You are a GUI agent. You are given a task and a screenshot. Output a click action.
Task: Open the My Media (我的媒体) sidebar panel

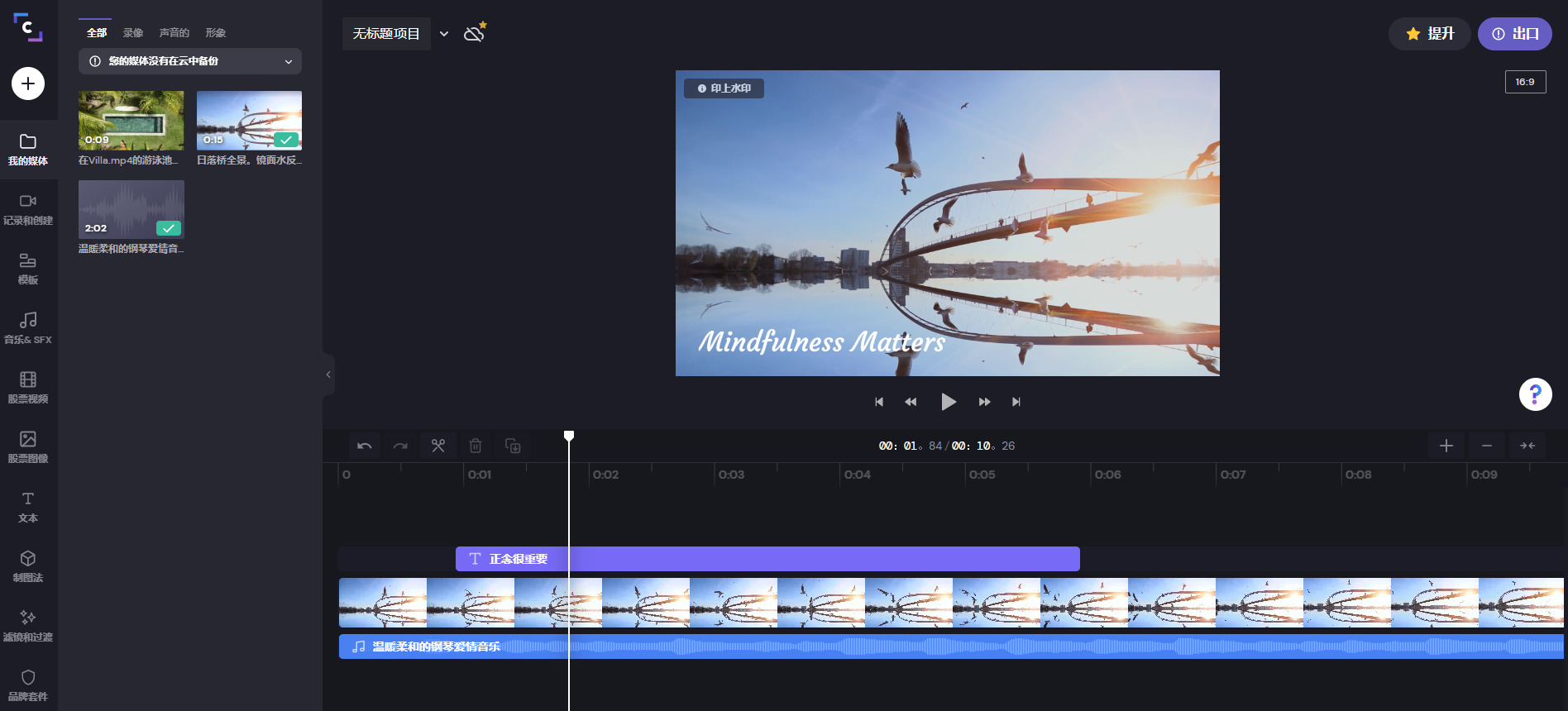point(28,150)
